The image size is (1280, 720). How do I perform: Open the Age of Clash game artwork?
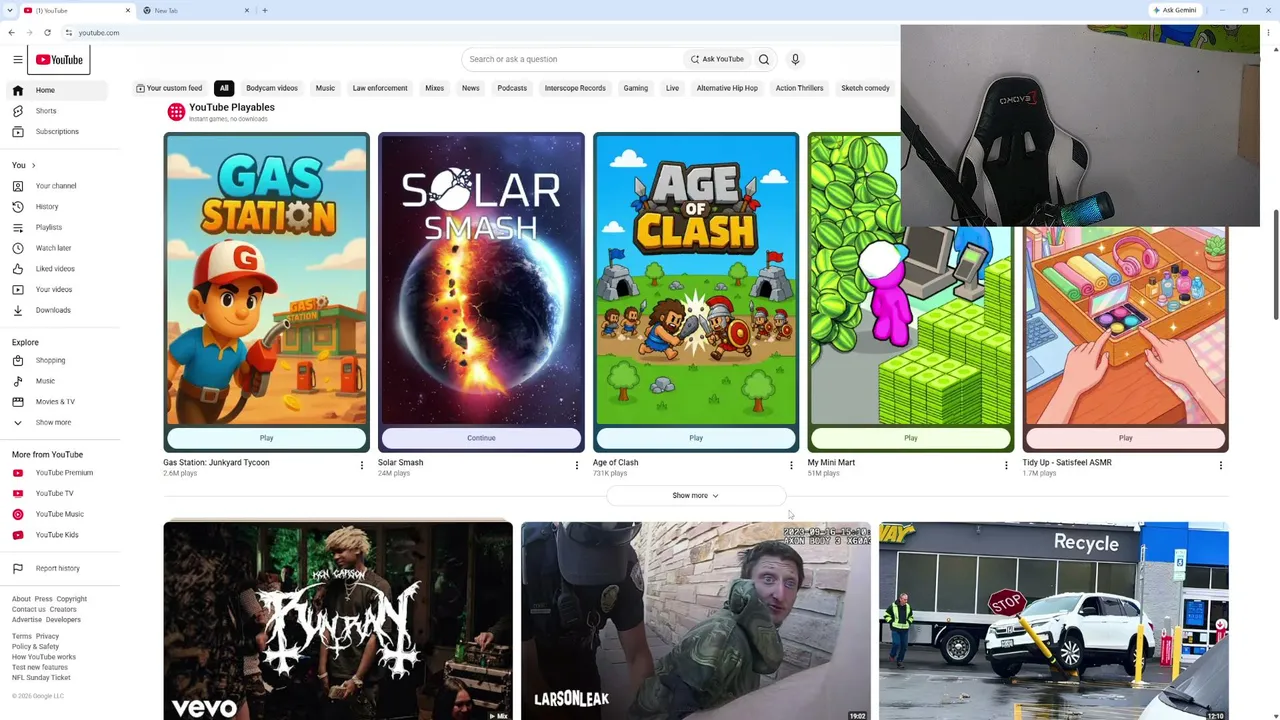[696, 280]
